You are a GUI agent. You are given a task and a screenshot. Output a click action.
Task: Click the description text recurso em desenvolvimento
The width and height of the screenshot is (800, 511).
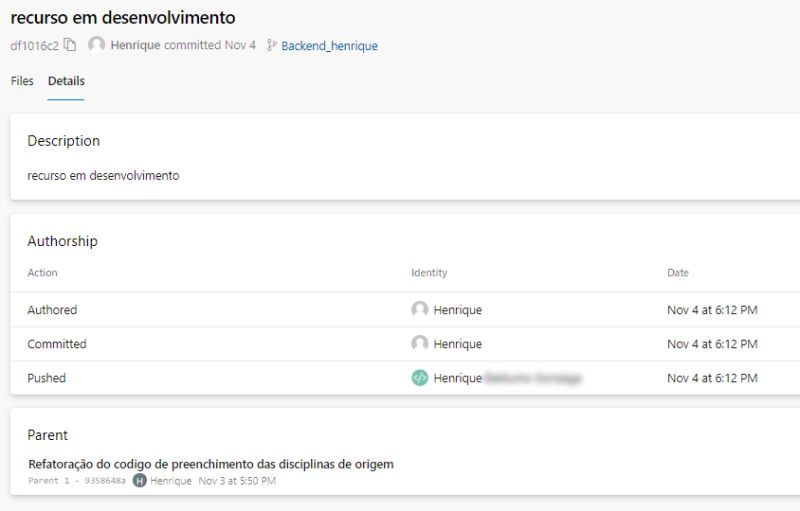[103, 175]
